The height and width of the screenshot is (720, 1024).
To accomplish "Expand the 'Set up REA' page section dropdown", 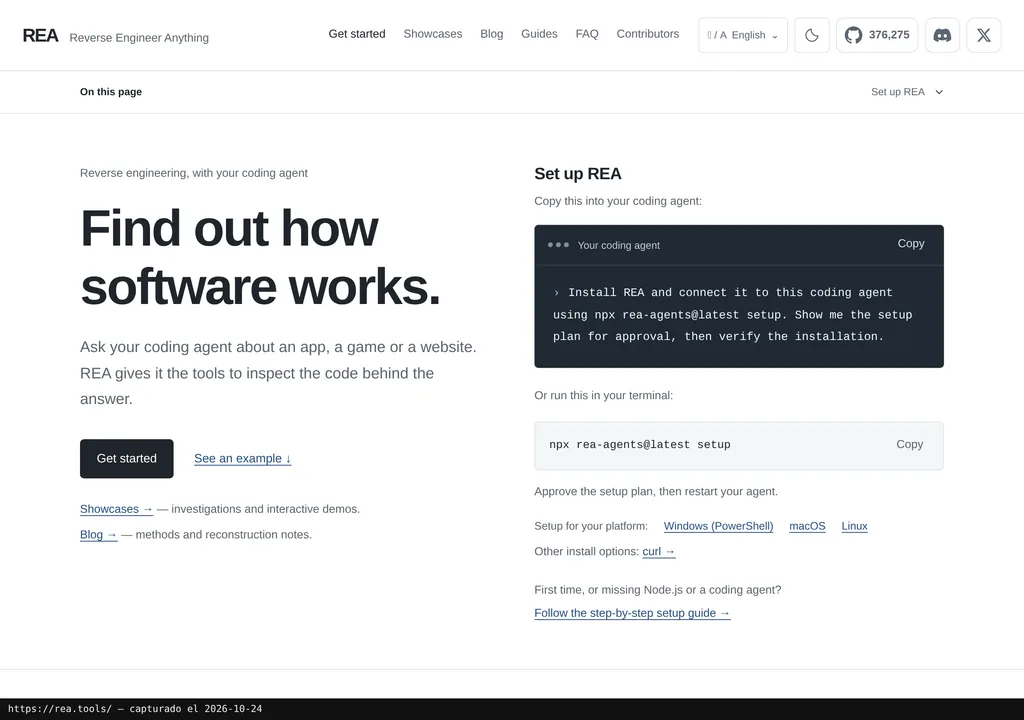I will coord(907,92).
